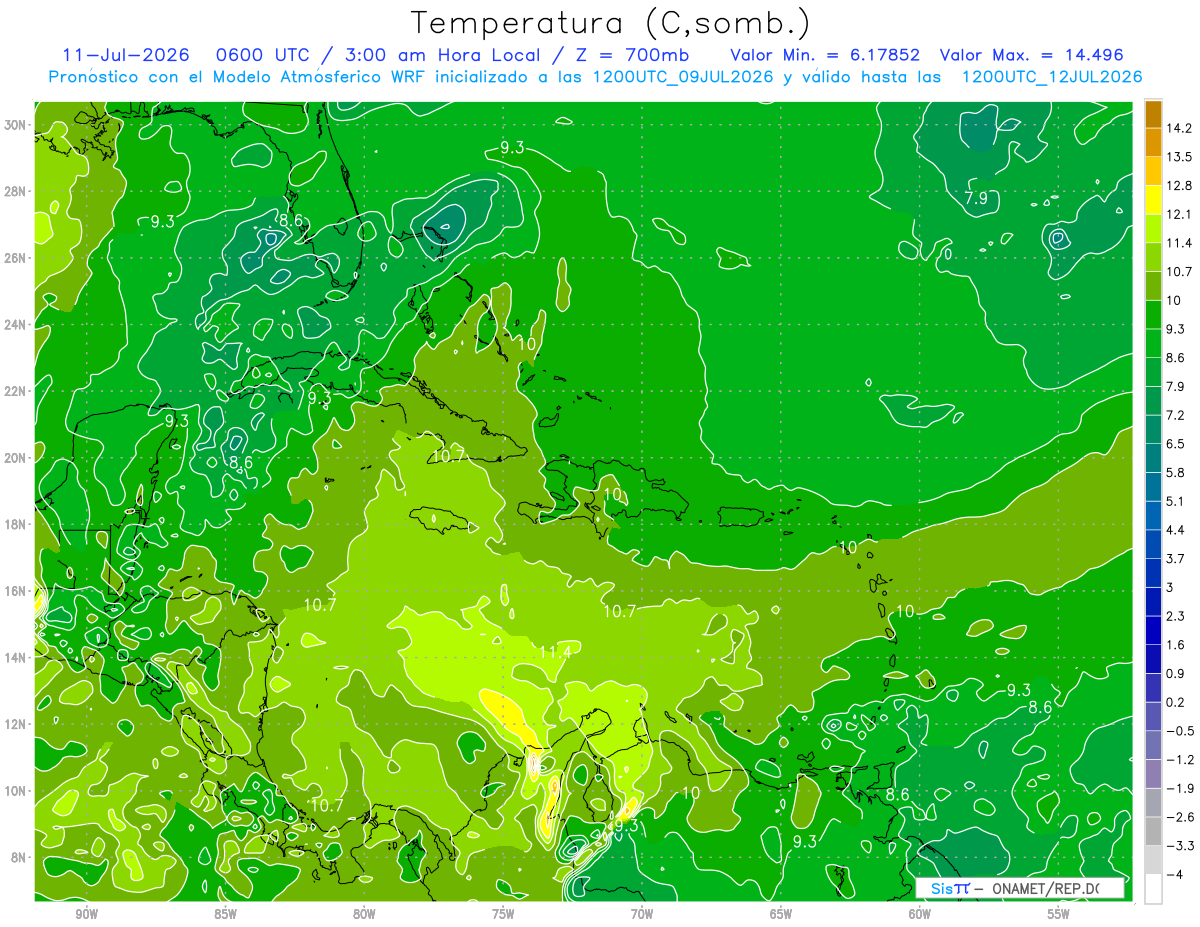Click the '12N' latitude axis label
The image size is (1200, 927).
(17, 724)
